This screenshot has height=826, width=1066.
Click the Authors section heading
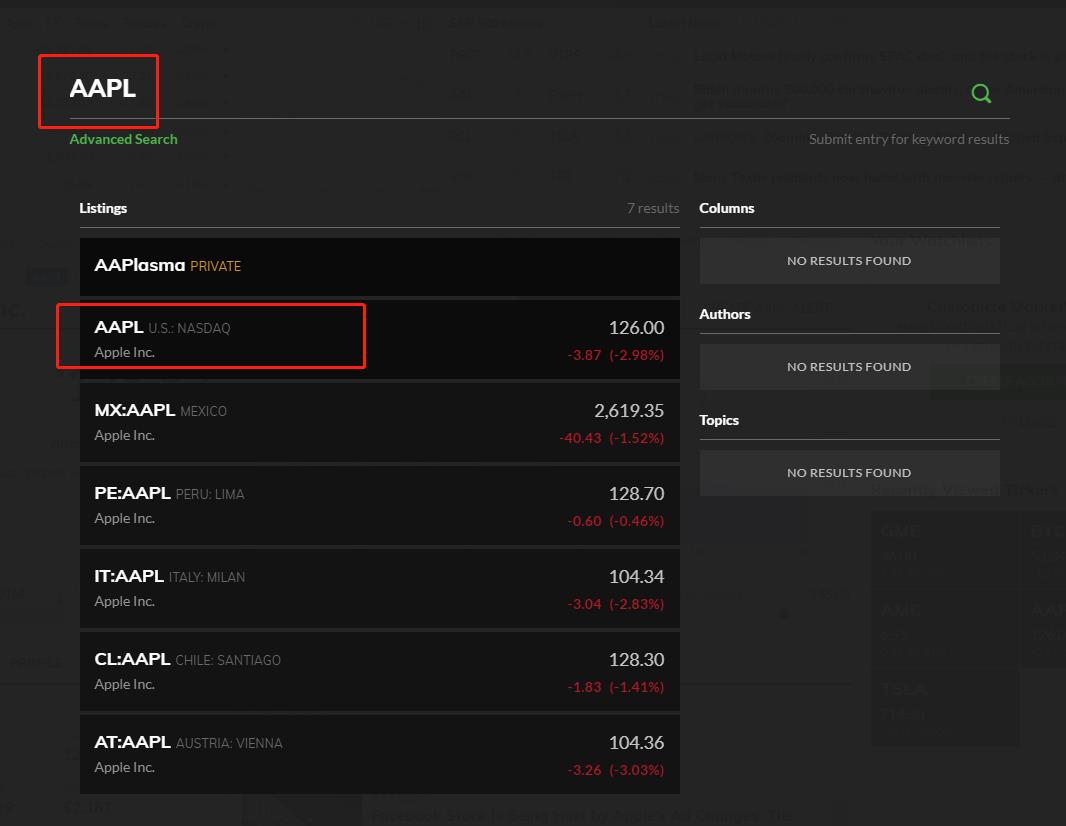pyautogui.click(x=724, y=314)
